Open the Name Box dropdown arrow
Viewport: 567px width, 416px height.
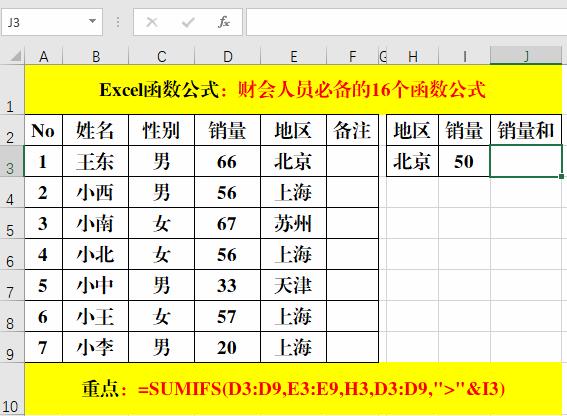pos(93,21)
